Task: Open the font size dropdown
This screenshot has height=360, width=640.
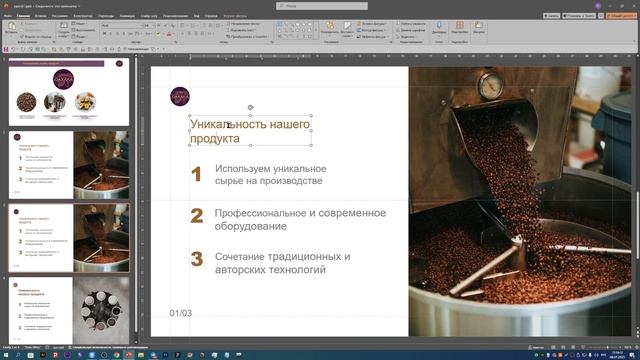Action: tap(153, 25)
